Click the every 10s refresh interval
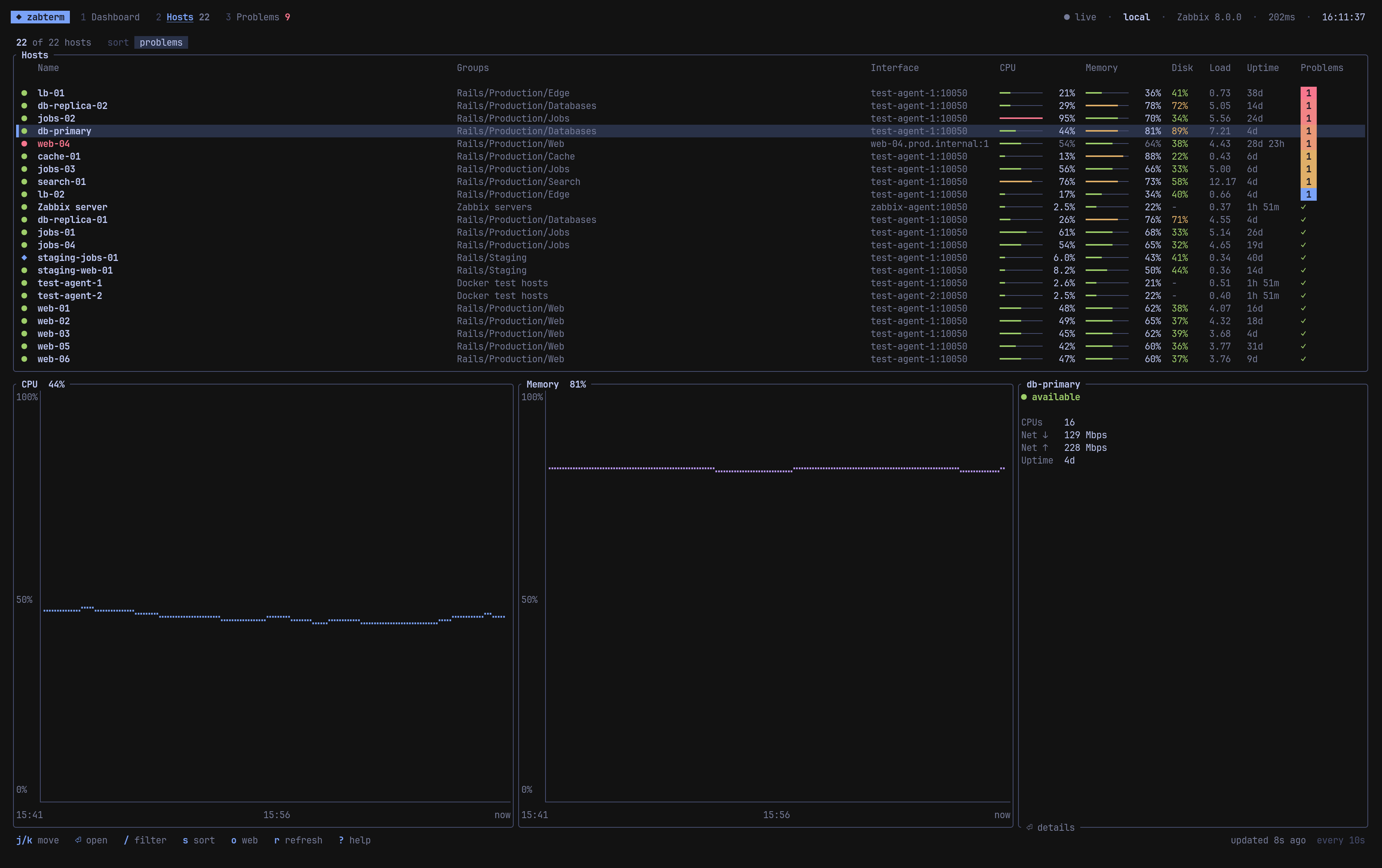 point(1341,840)
